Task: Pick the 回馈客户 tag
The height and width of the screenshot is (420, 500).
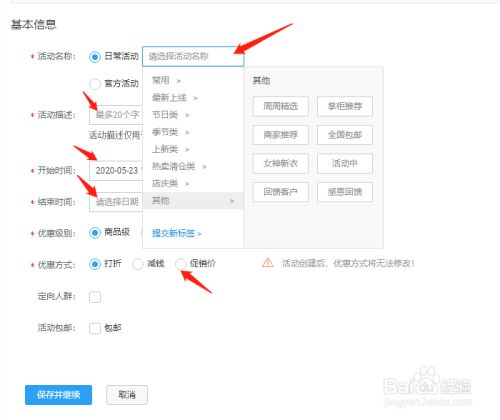Action: [x=281, y=192]
